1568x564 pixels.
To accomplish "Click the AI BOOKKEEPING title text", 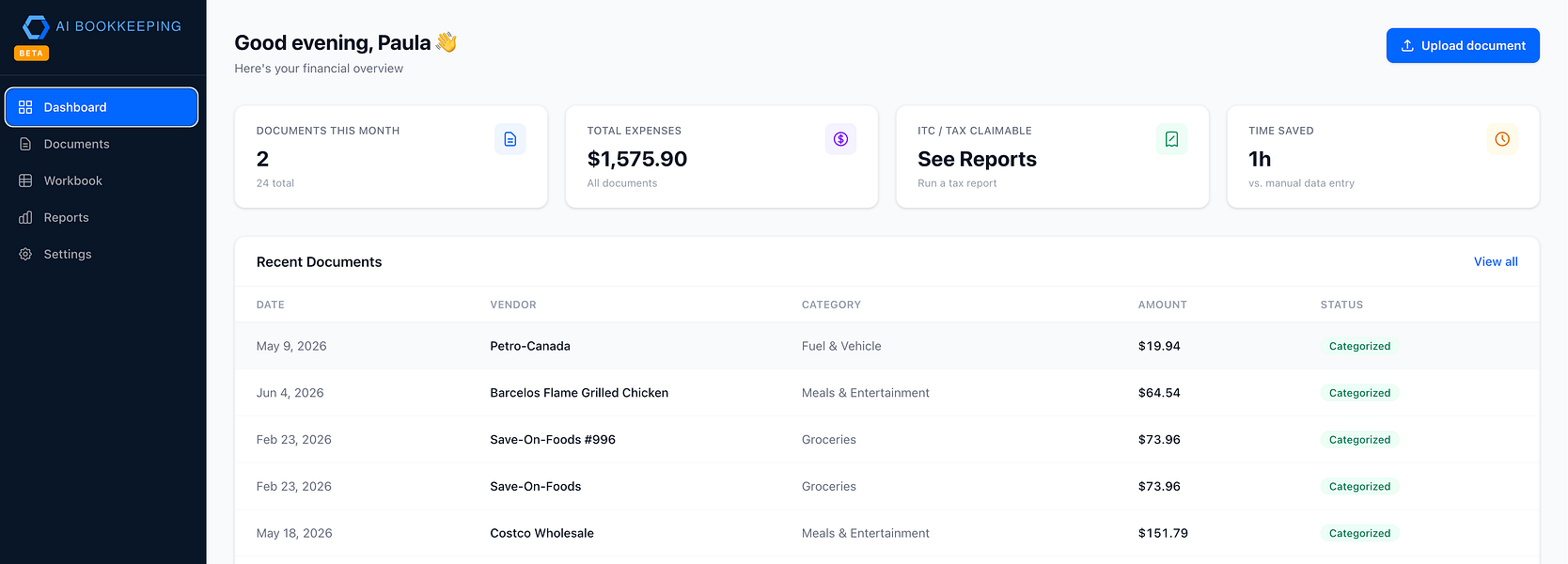I will 118,26.
